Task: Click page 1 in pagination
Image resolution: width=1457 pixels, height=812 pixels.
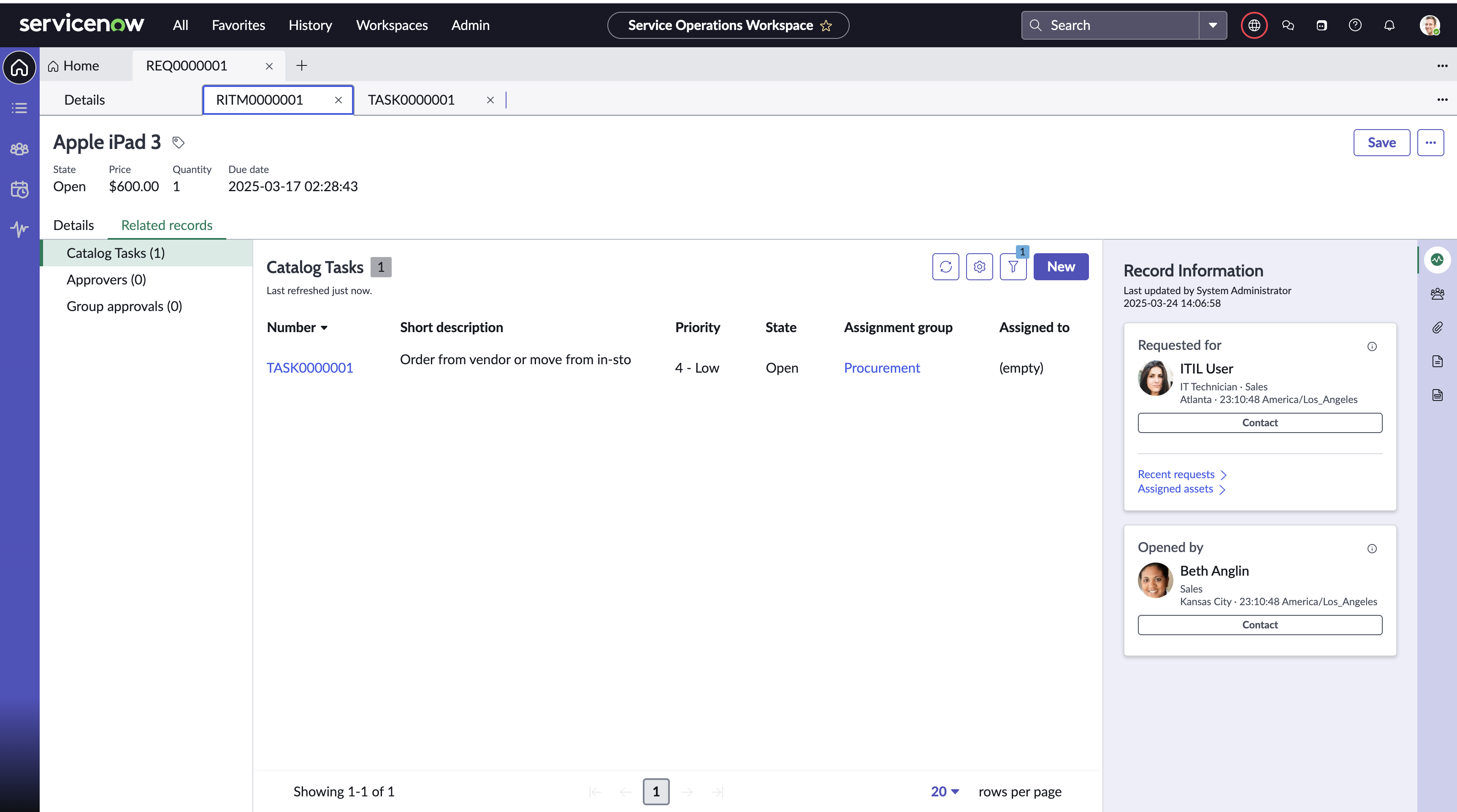Action: pos(655,792)
